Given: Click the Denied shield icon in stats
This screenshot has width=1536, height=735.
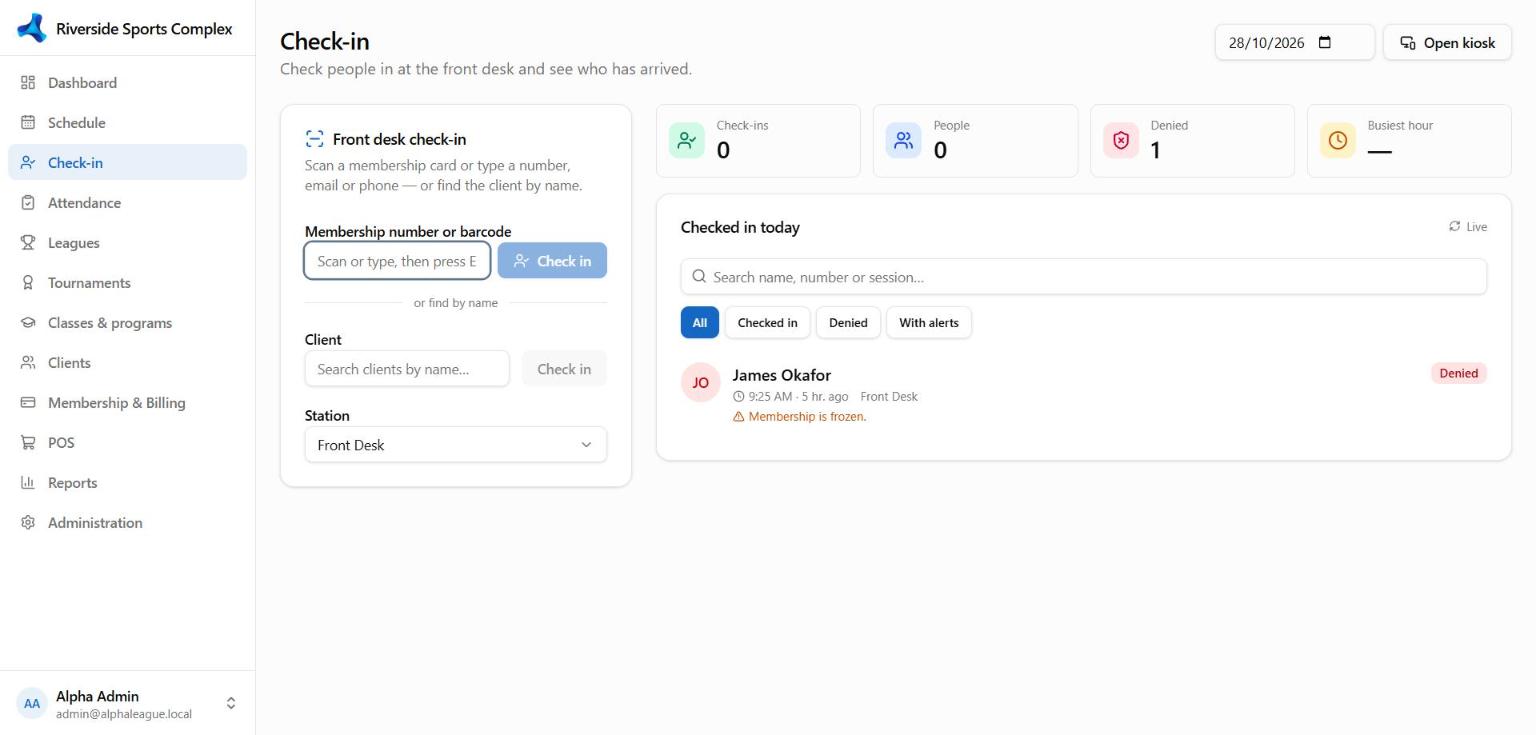Looking at the screenshot, I should click(x=1121, y=141).
